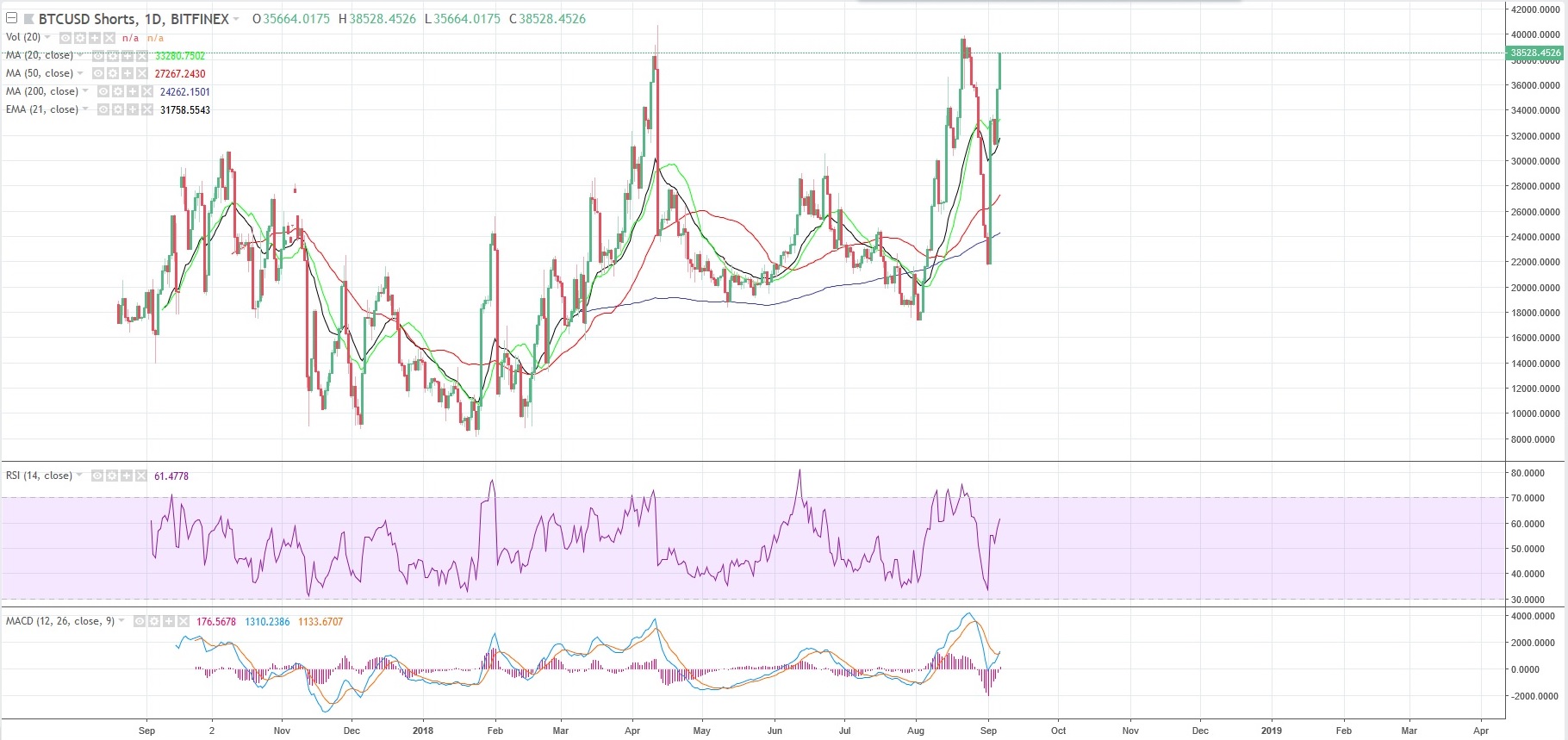
Task: Click the MA 20 value 33280.7502
Action: tap(180, 56)
